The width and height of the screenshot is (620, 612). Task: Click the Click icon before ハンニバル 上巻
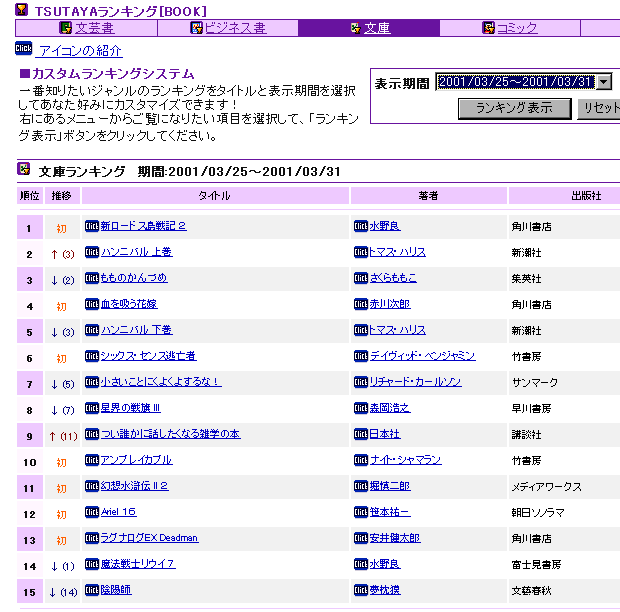pyautogui.click(x=92, y=252)
